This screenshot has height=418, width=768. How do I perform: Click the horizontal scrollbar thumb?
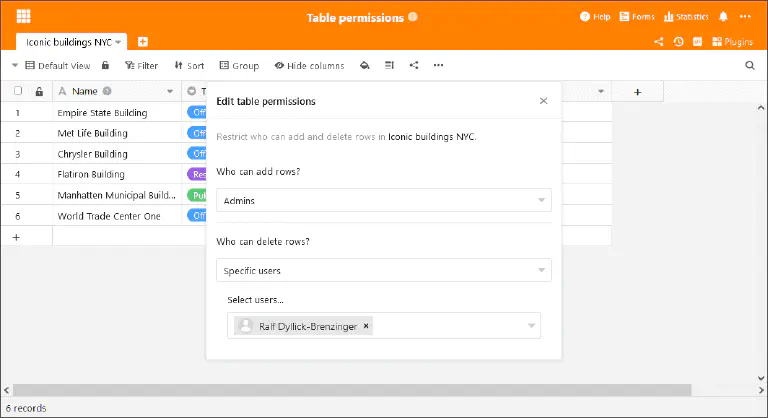tap(352, 390)
